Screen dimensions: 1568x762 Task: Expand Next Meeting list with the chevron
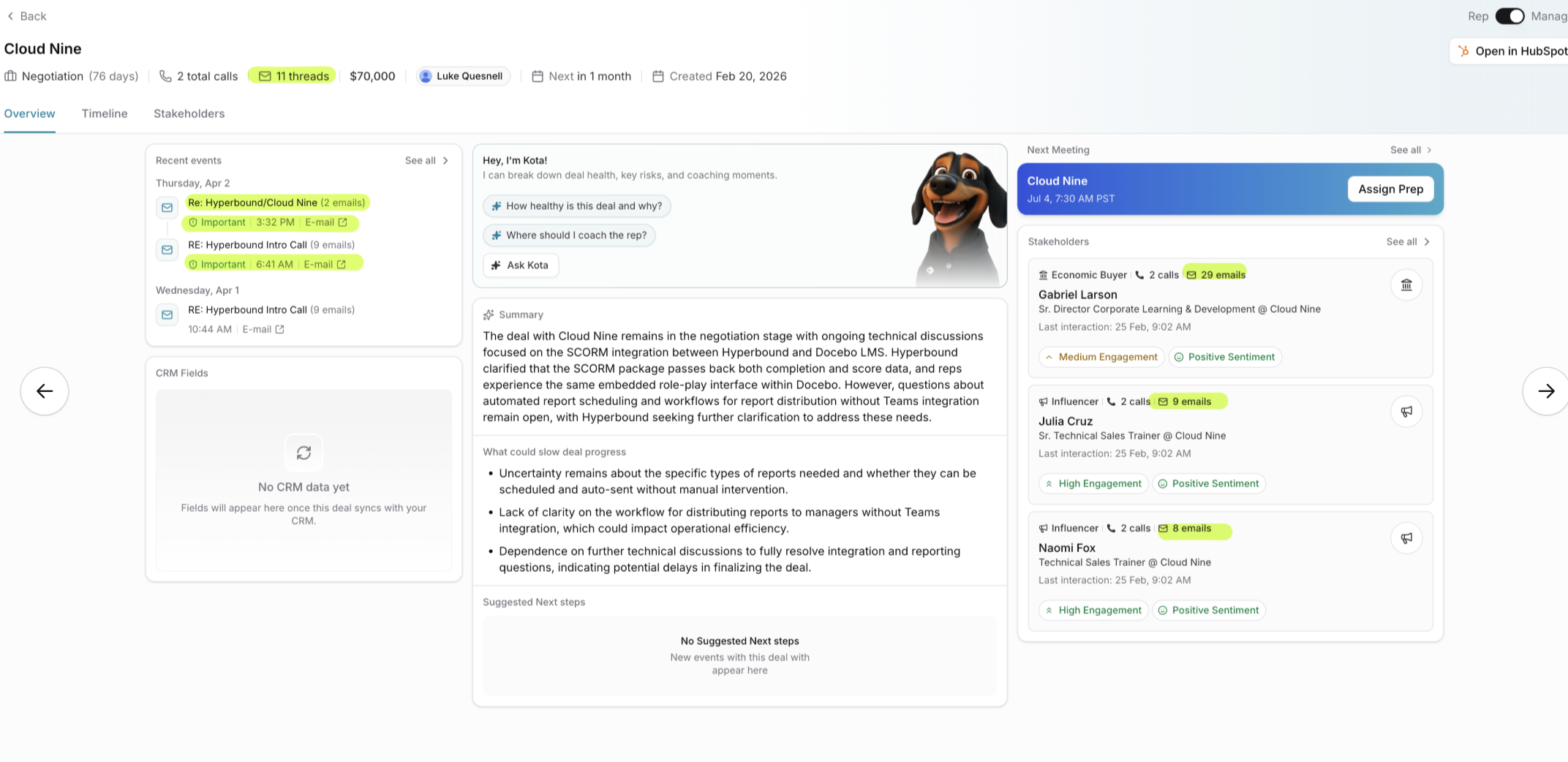point(1430,150)
